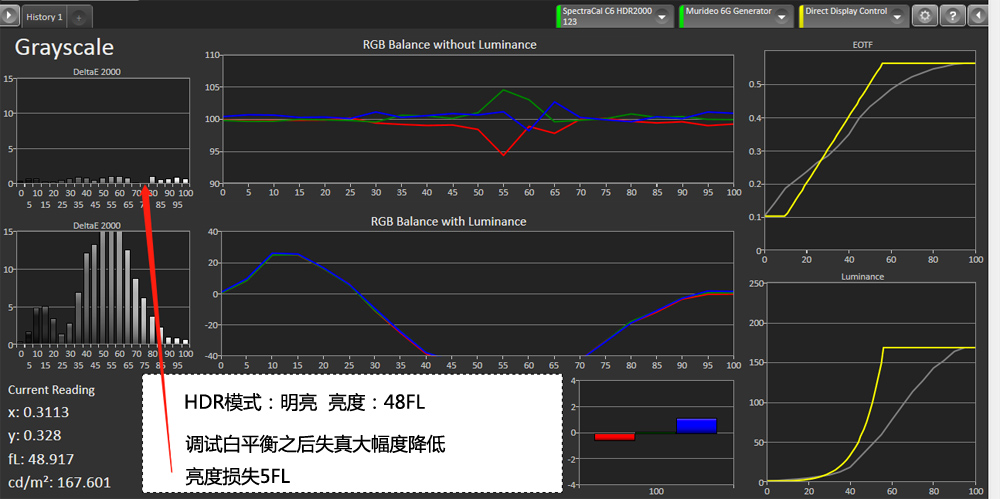The image size is (1000, 499).
Task: Add a new history tab with plus
Action: click(x=79, y=18)
